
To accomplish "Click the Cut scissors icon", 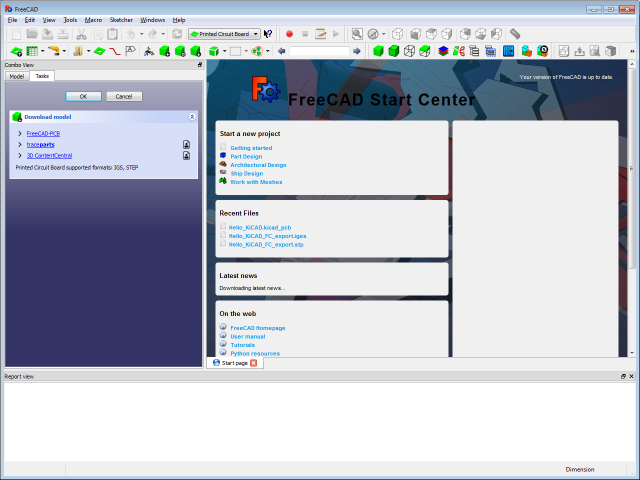I will pos(81,34).
